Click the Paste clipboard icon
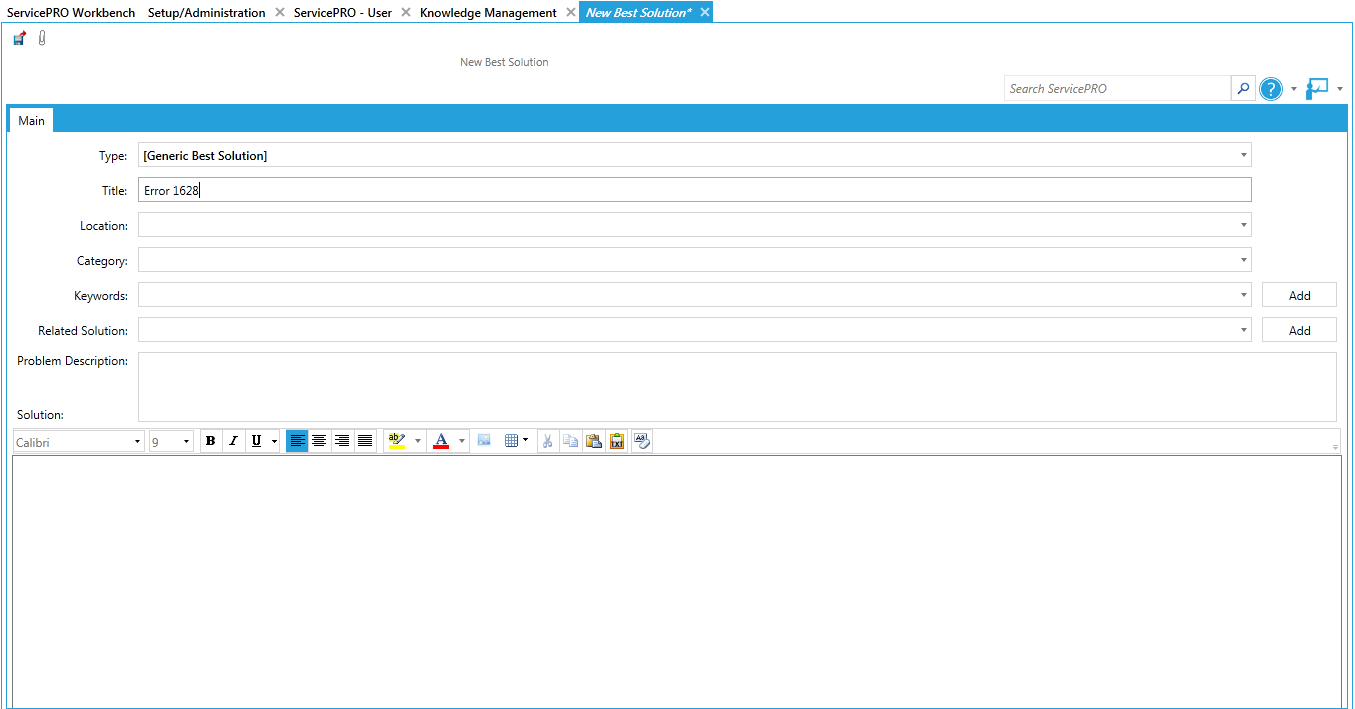 (594, 441)
